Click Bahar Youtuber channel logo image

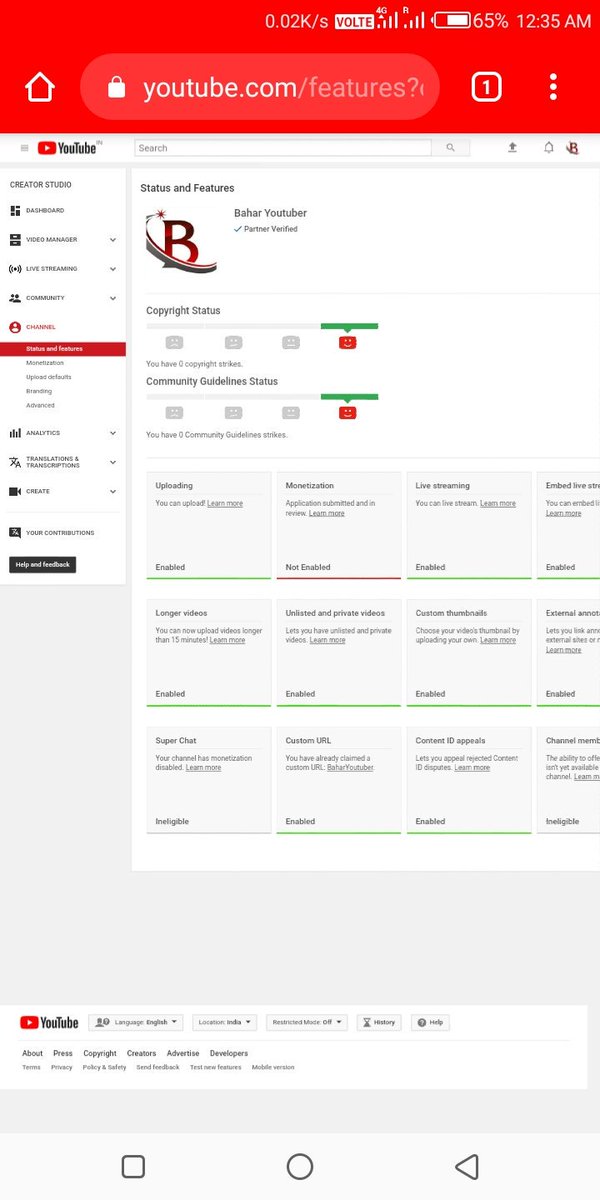pos(181,240)
